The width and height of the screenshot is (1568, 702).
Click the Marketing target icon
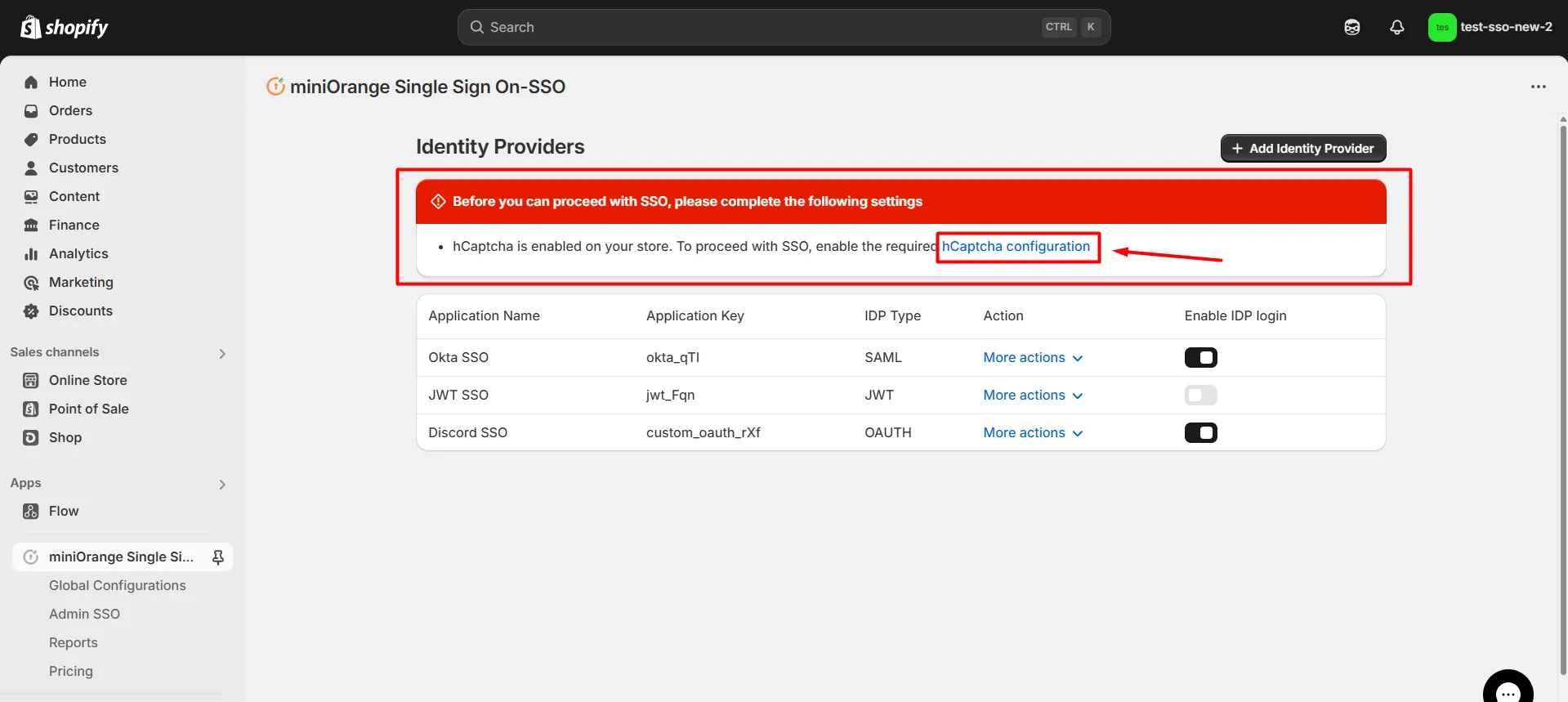[x=31, y=283]
